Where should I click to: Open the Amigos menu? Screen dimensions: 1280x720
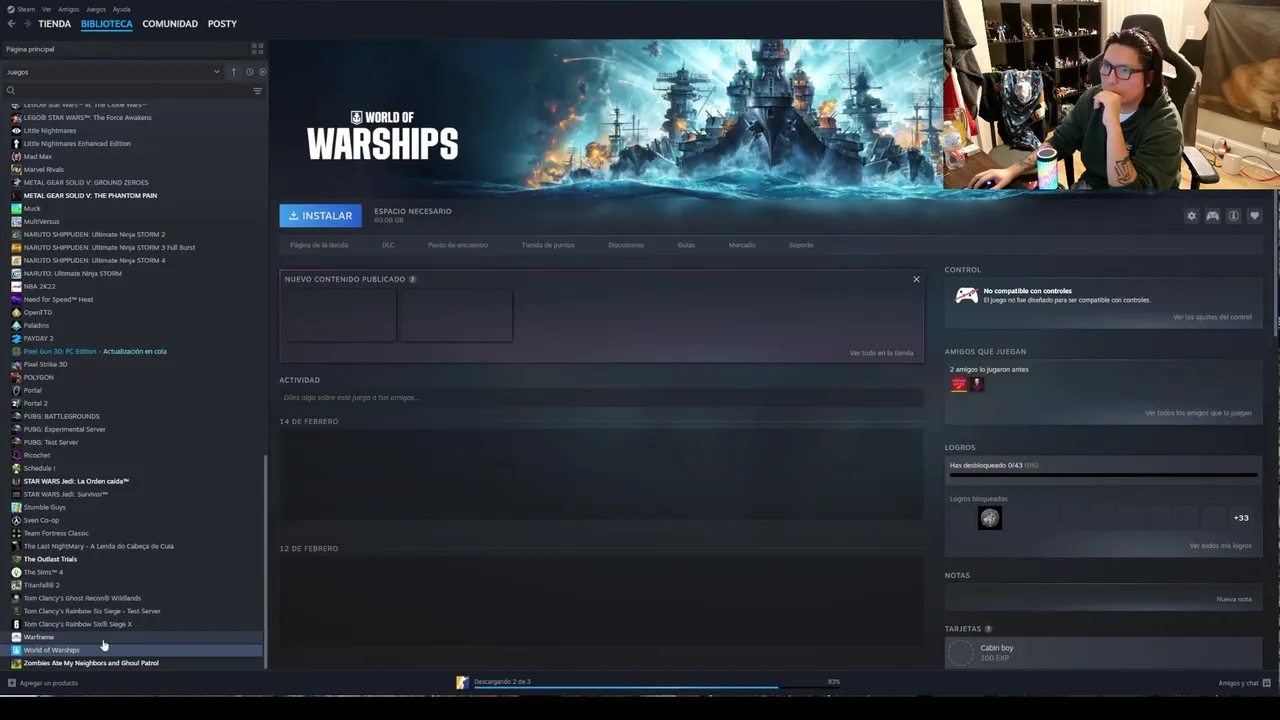click(x=69, y=9)
